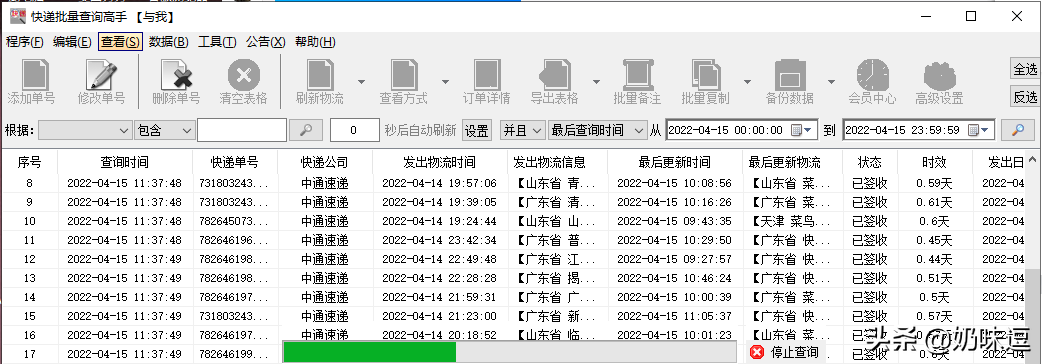This screenshot has height=364, width=1042.
Task: Click the 反选 button
Action: click(1025, 97)
